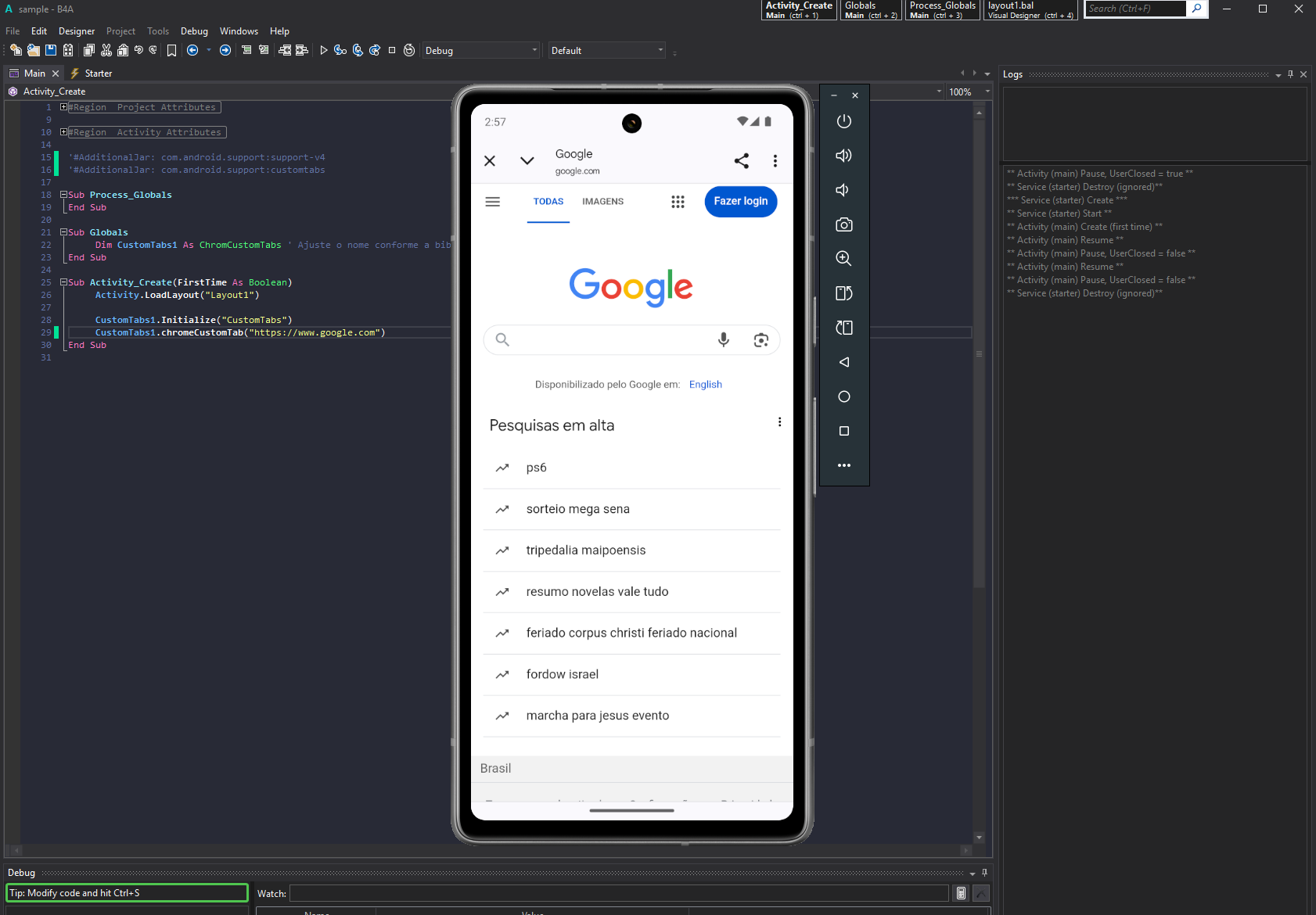The image size is (1316, 915).
Task: Jump to the Process_Globals sub shortcut
Action: 942,10
